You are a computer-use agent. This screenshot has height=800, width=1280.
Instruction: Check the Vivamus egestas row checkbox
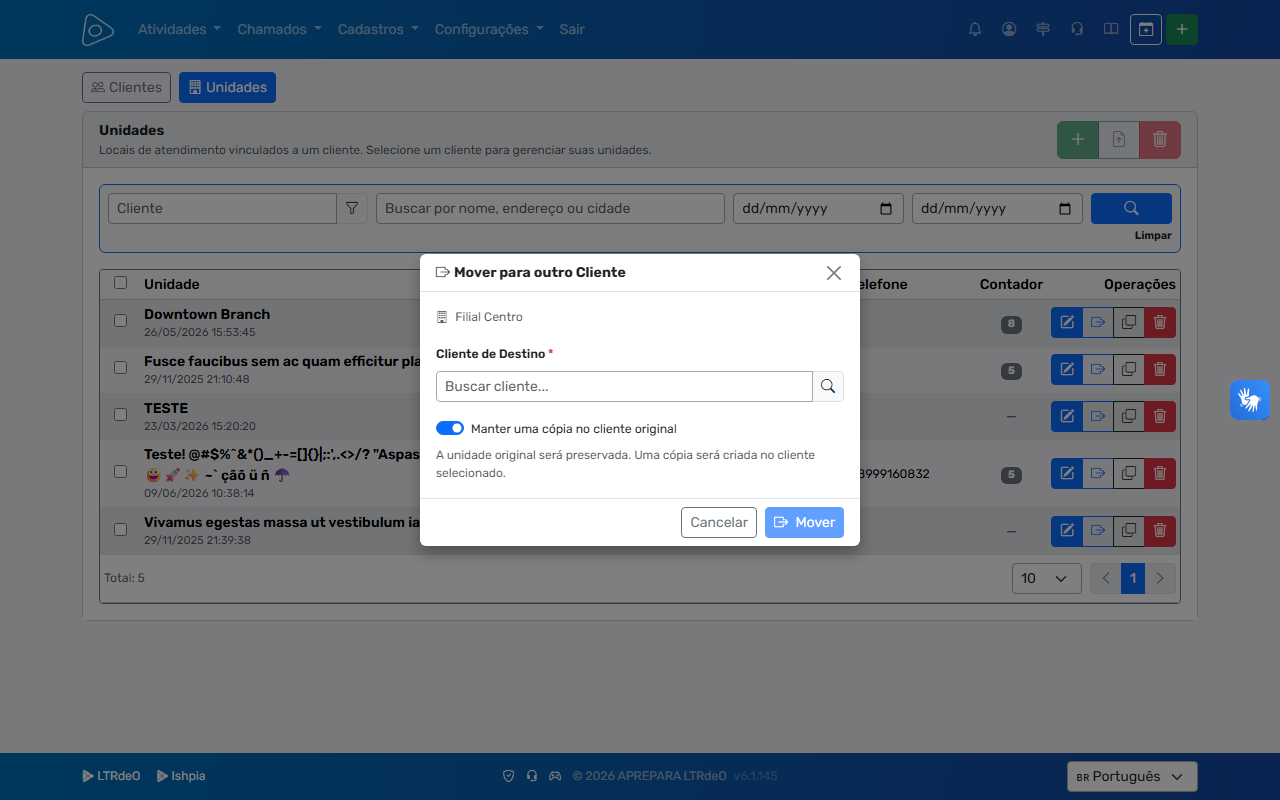[x=120, y=529]
